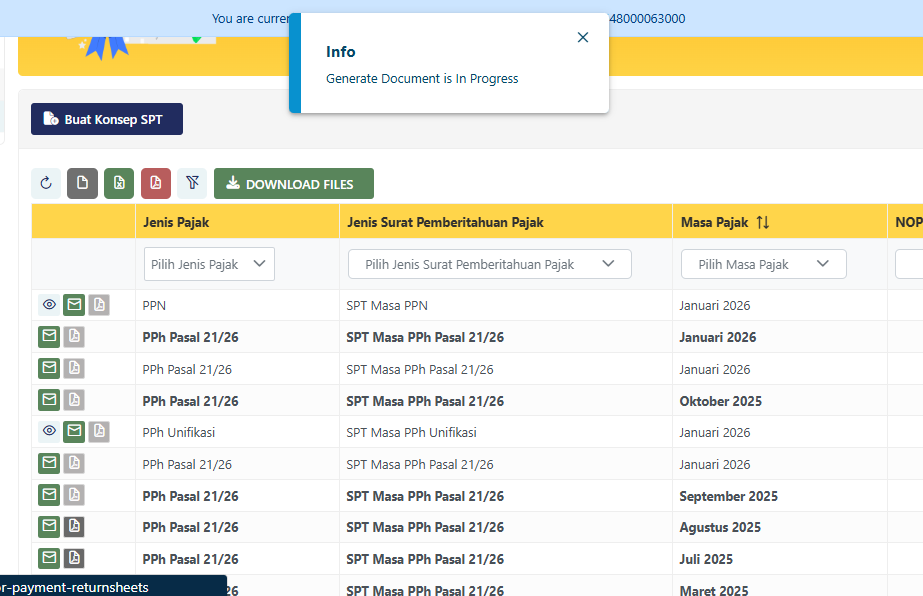Click the mail icon in Agustus 2025 row
The image size is (923, 596).
click(49, 527)
